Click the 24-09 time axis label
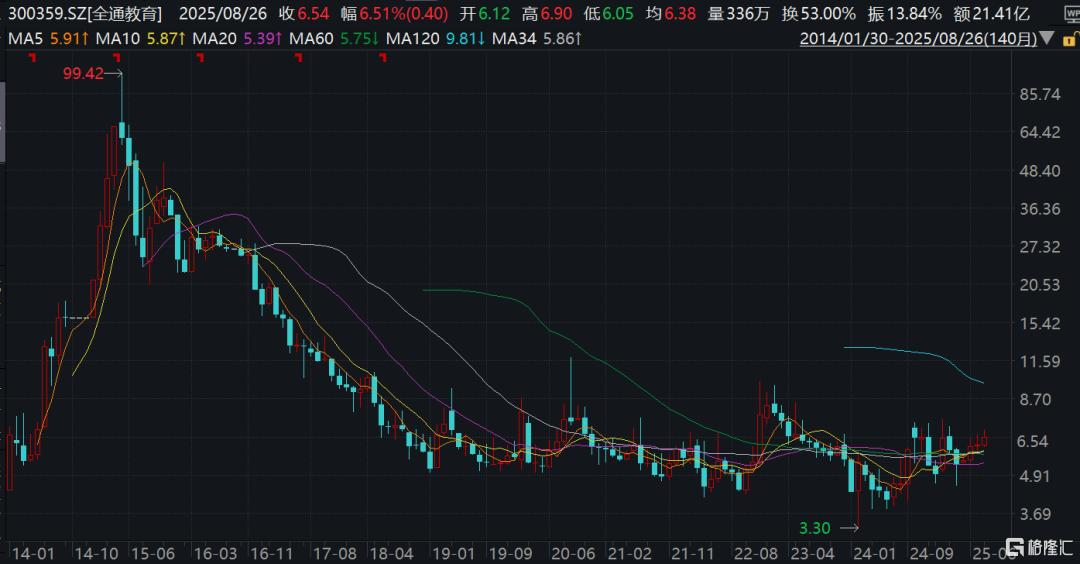1080x564 pixels. (931, 554)
